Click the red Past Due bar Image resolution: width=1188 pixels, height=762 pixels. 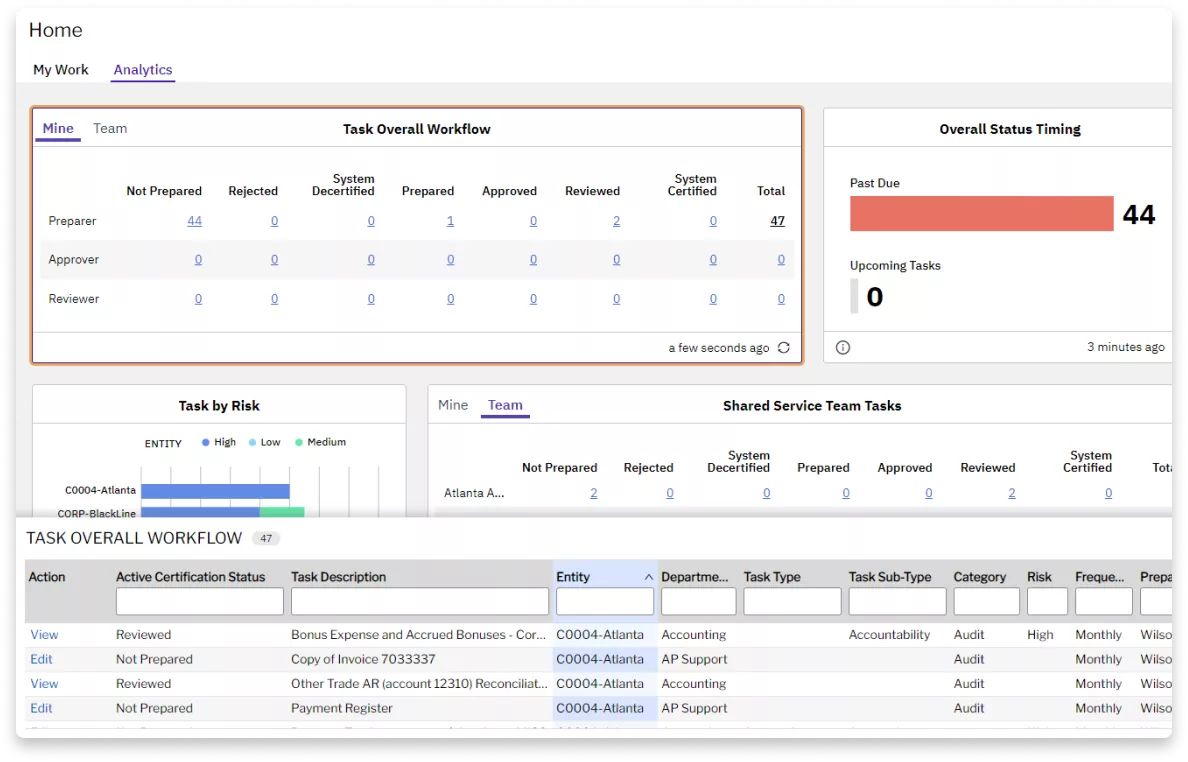tap(980, 214)
